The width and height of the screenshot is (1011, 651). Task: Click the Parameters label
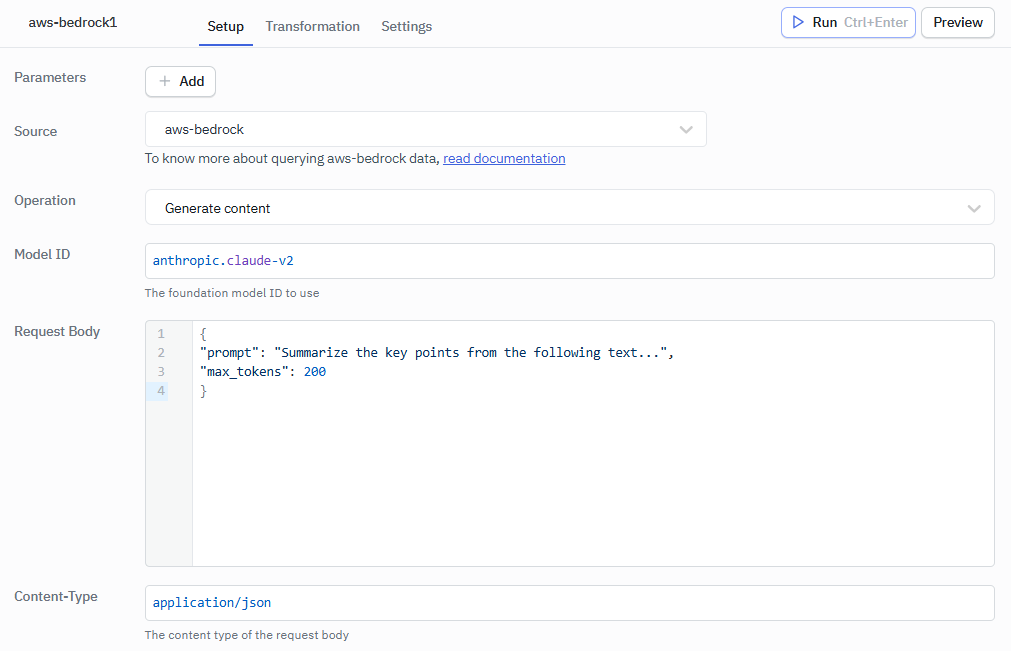point(50,77)
